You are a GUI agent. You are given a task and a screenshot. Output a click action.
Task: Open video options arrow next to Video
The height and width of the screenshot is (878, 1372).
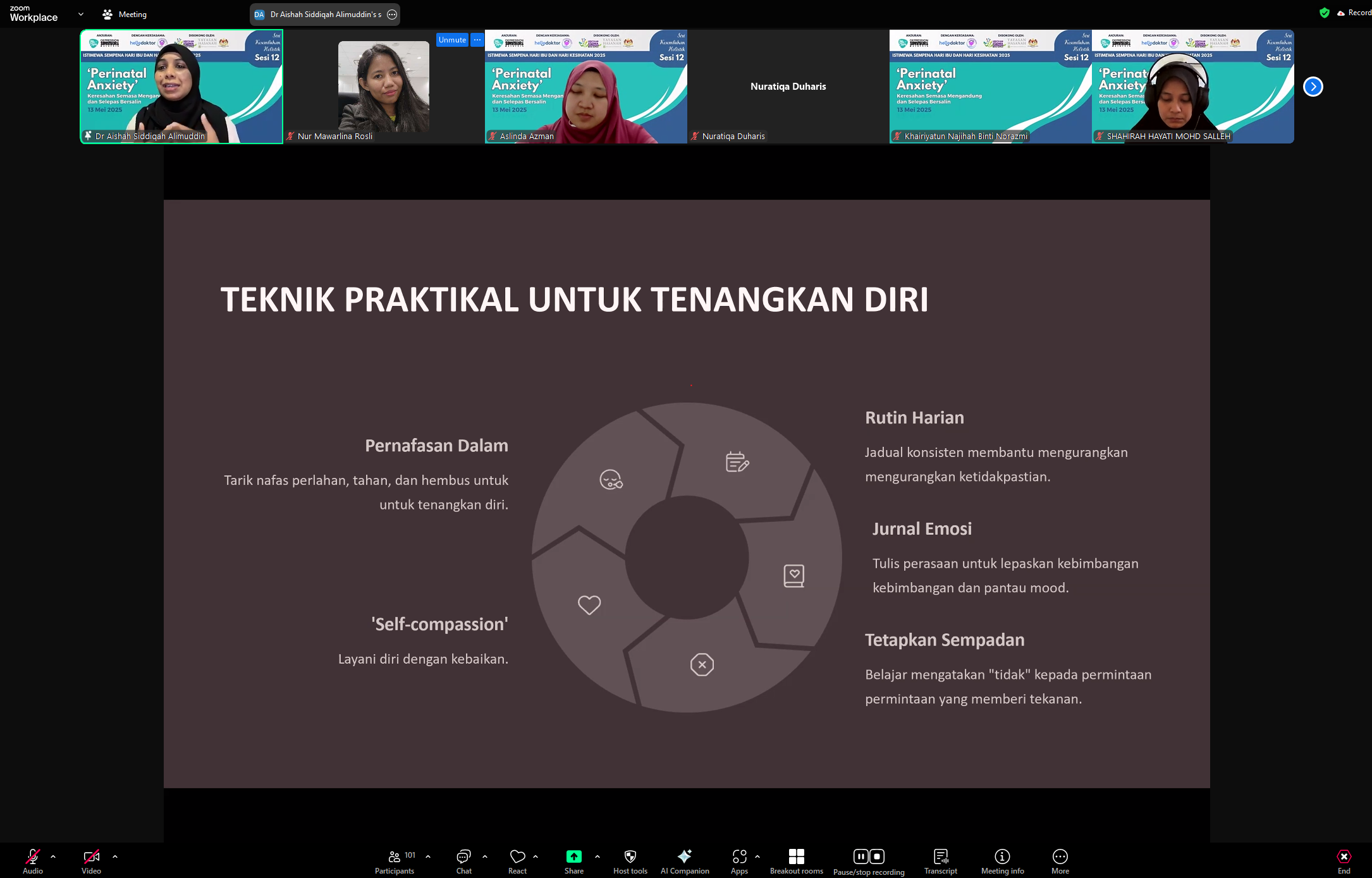[x=115, y=857]
